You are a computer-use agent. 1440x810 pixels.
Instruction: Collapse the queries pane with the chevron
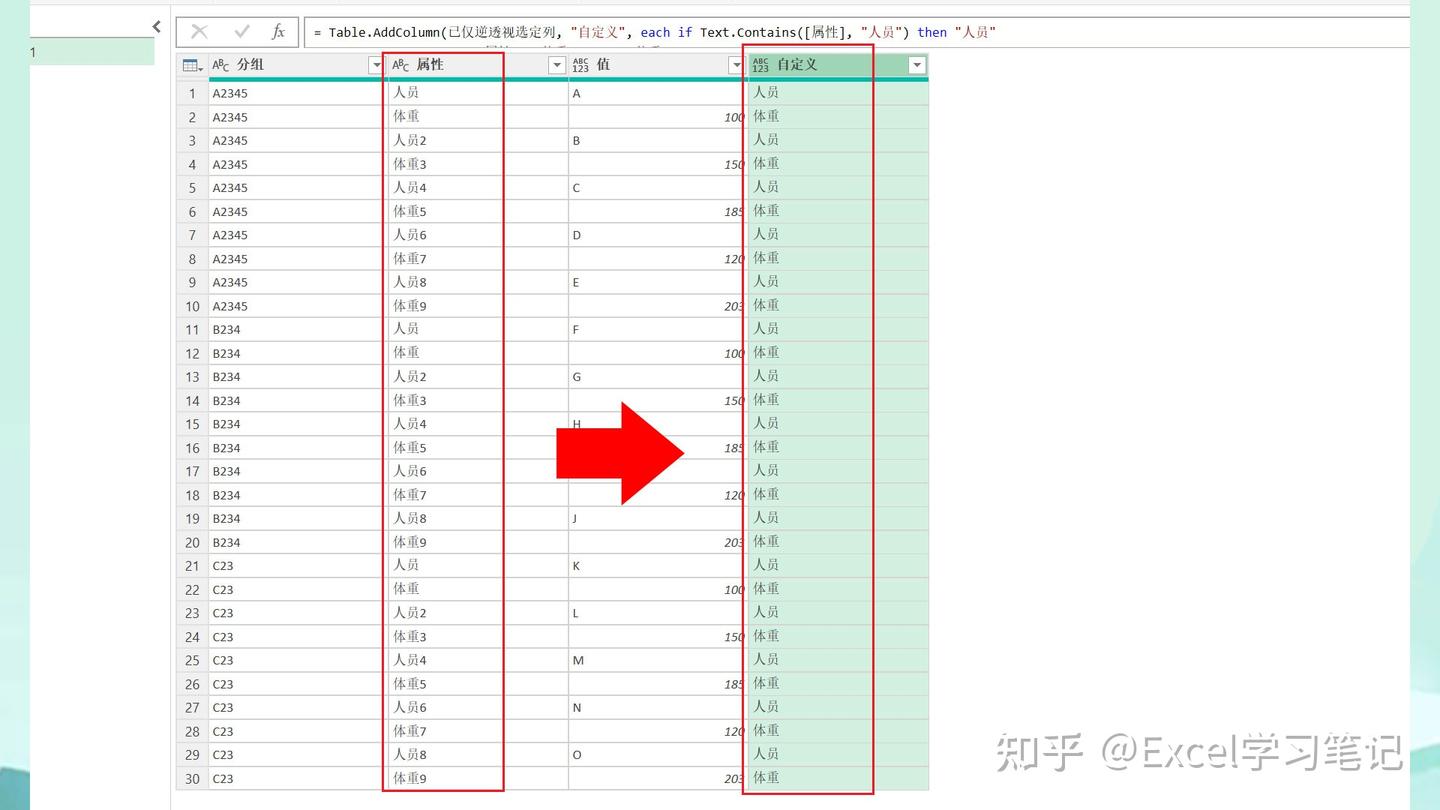pyautogui.click(x=156, y=27)
